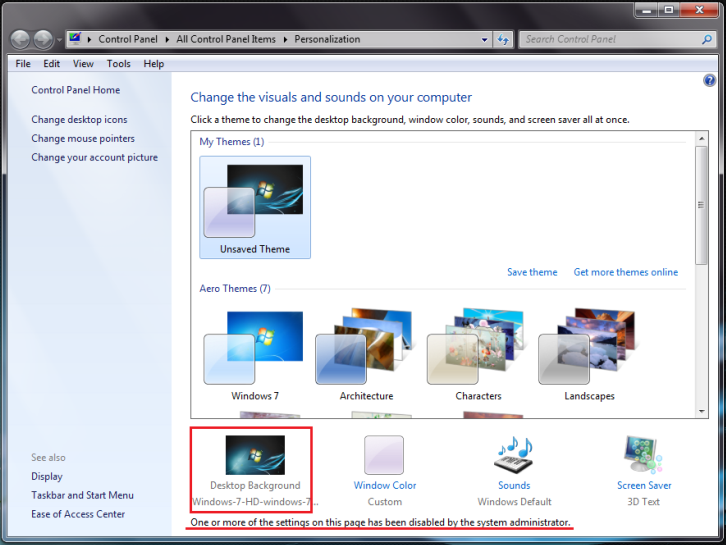Screen dimensions: 726x545
Task: Click the Desktop Background icon
Action: coord(255,455)
